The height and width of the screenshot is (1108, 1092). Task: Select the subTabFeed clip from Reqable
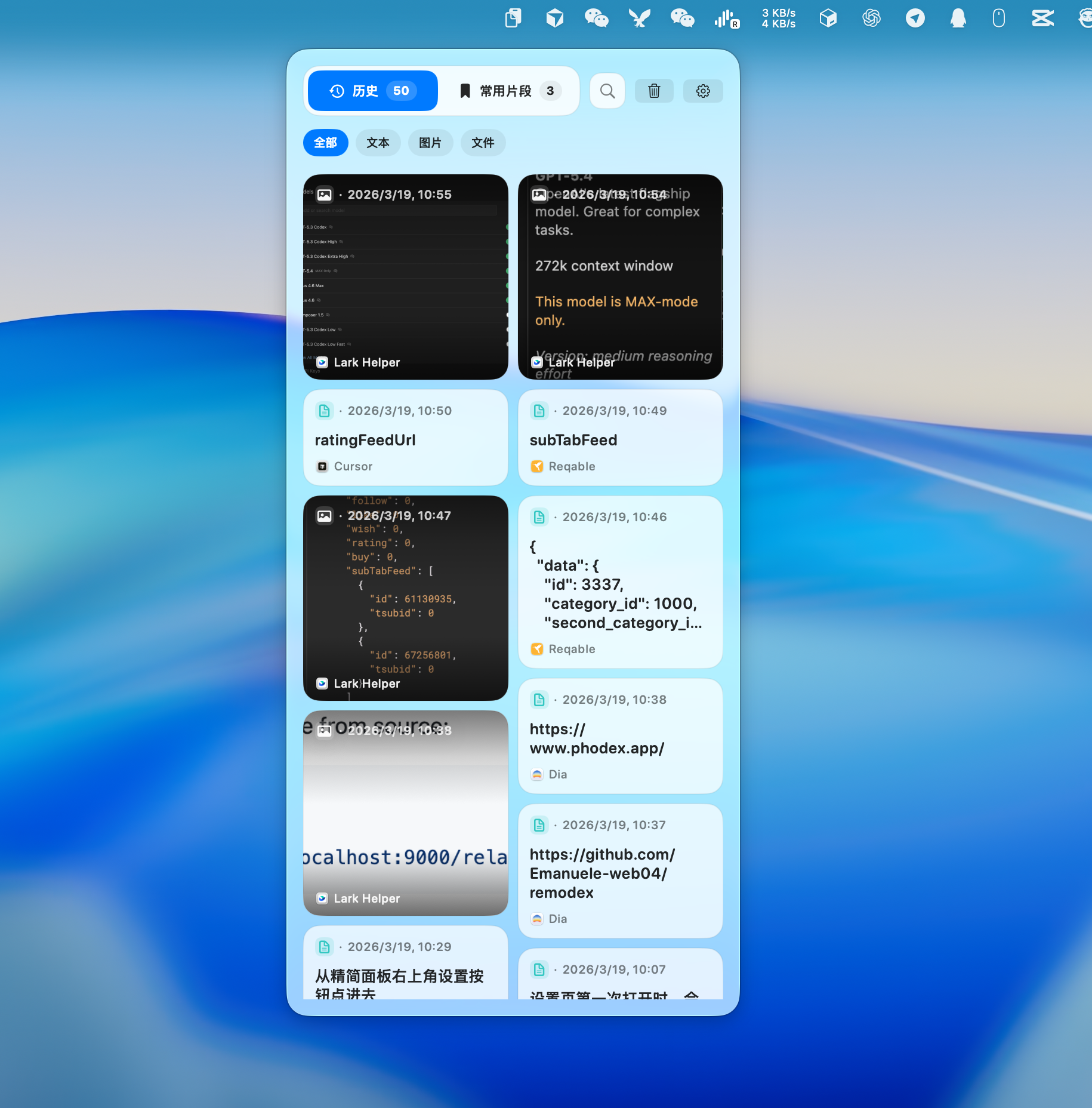tap(620, 438)
